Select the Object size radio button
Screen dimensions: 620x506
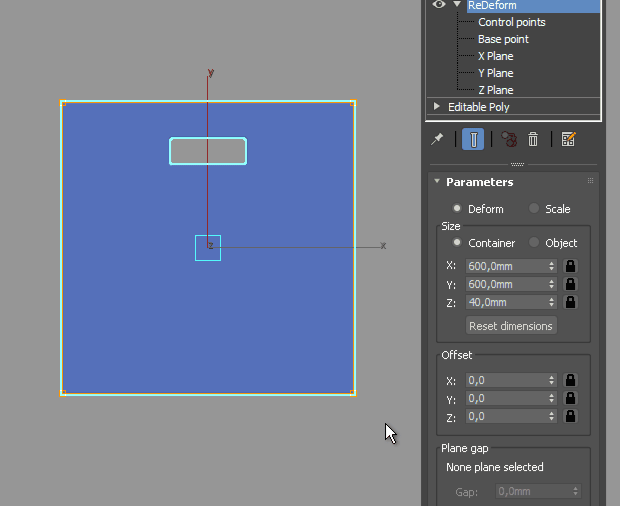tap(534, 243)
